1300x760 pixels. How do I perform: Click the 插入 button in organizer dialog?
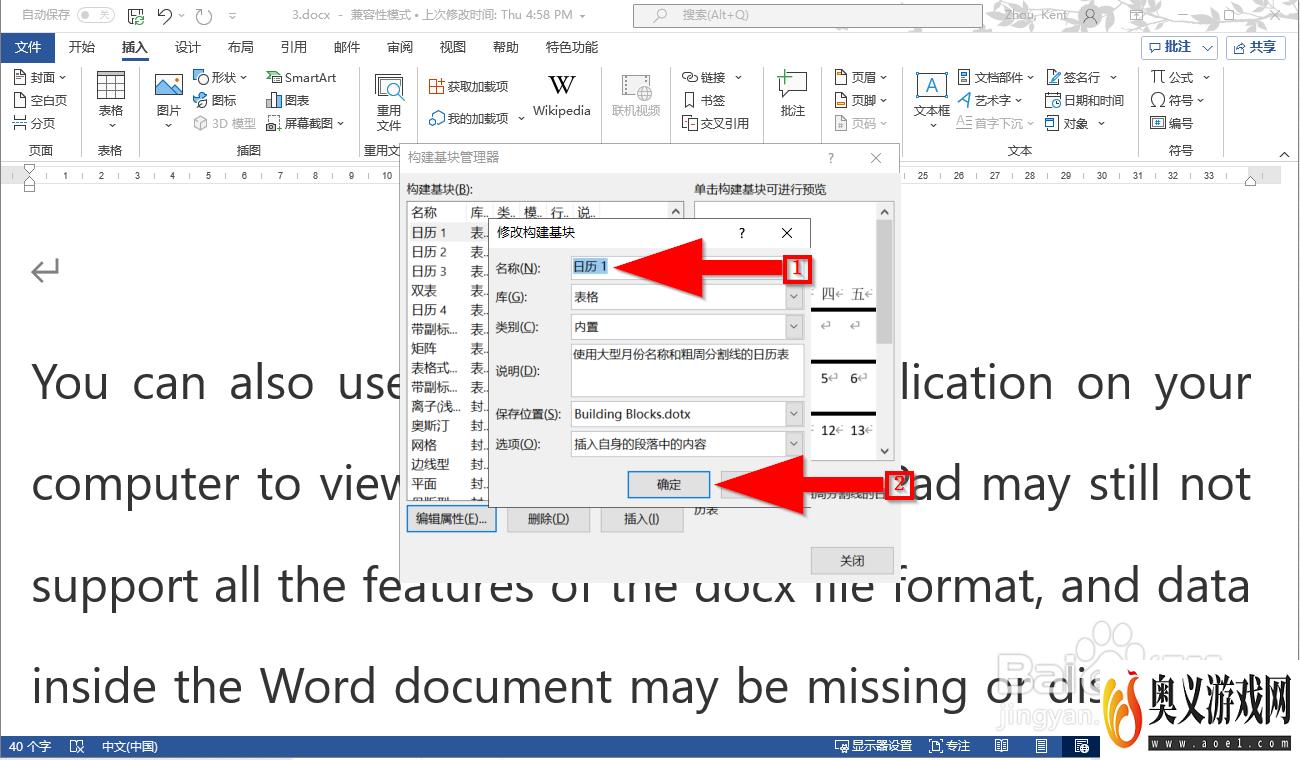(642, 519)
